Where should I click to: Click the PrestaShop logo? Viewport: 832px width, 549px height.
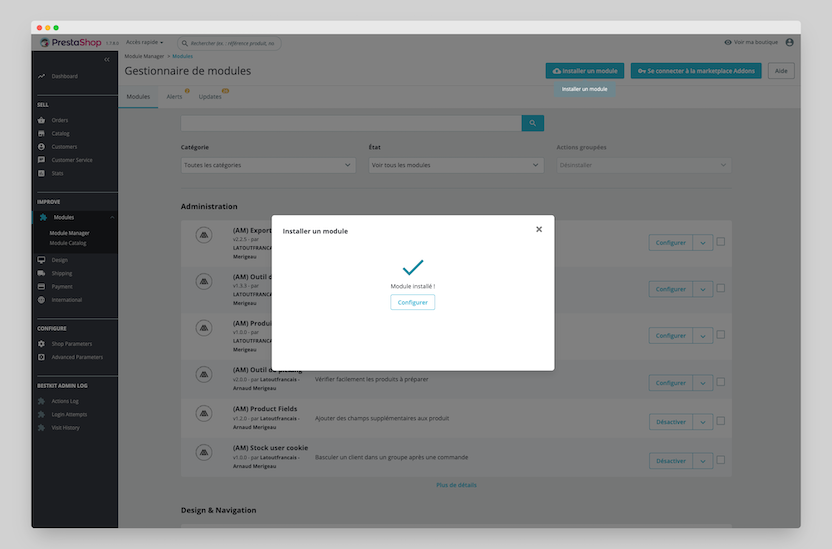[x=71, y=42]
